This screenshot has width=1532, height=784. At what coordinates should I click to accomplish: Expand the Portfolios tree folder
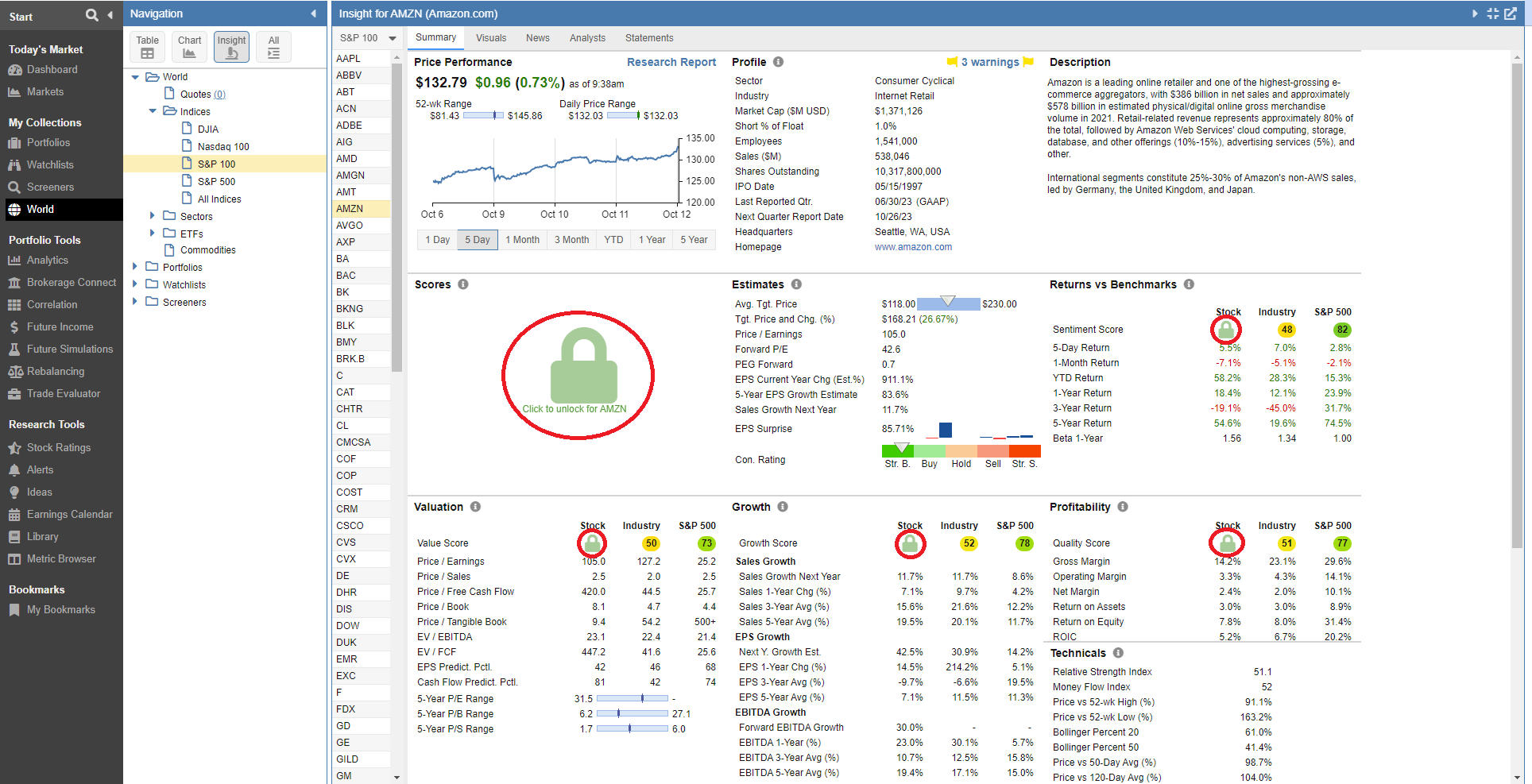point(135,267)
